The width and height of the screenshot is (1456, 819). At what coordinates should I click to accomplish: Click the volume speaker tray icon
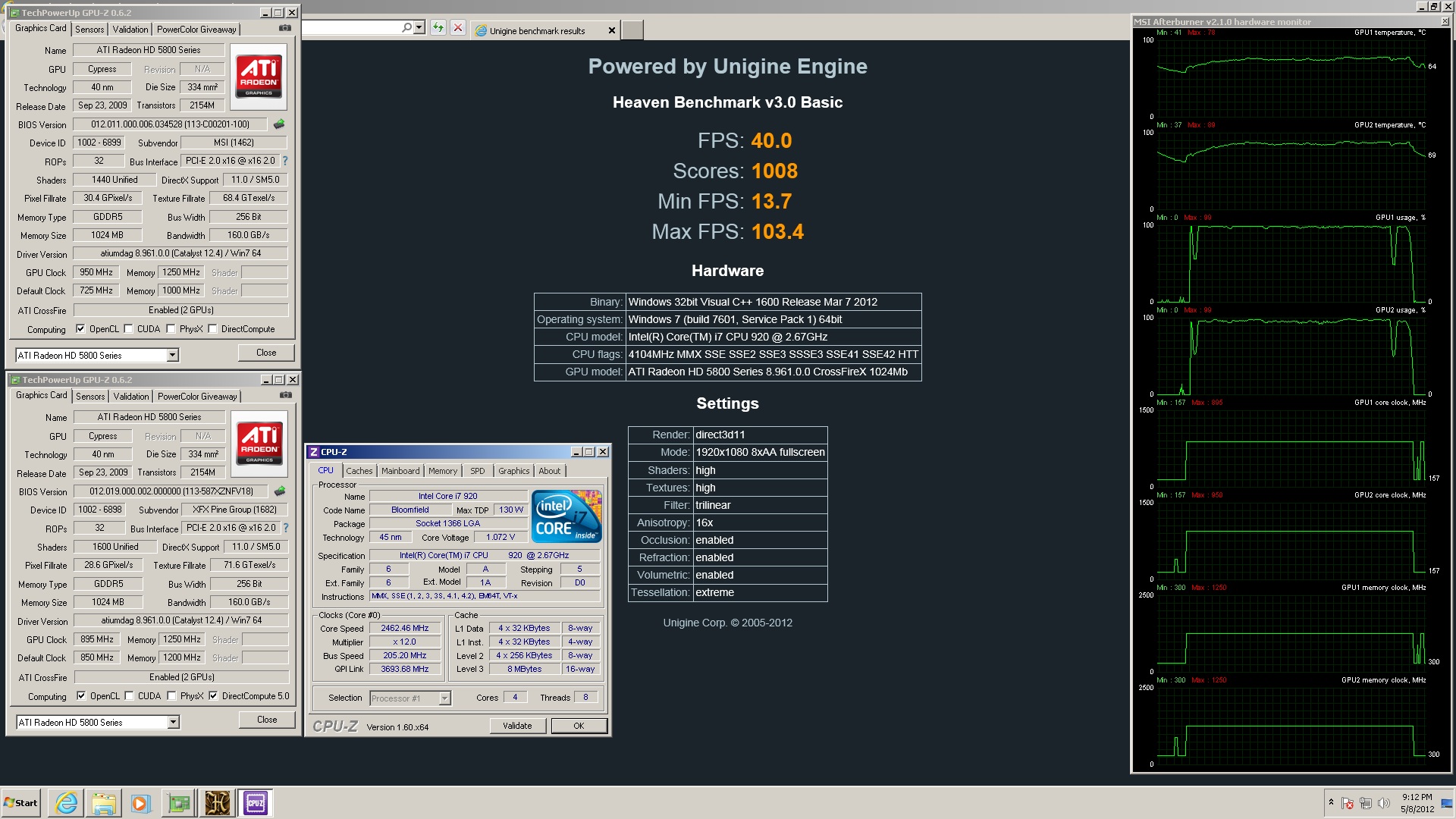pos(1384,803)
